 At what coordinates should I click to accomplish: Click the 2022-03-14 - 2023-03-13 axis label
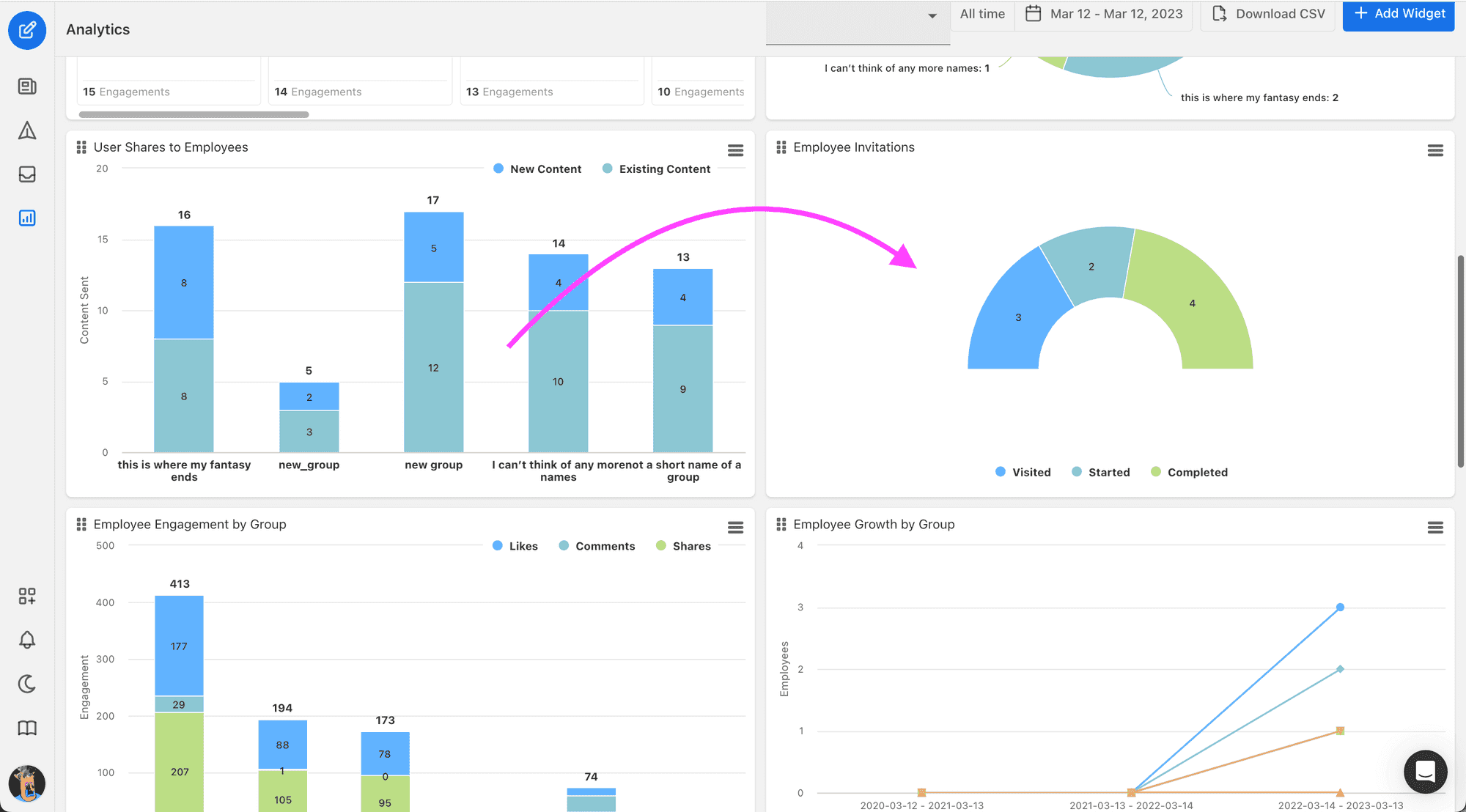[1341, 805]
